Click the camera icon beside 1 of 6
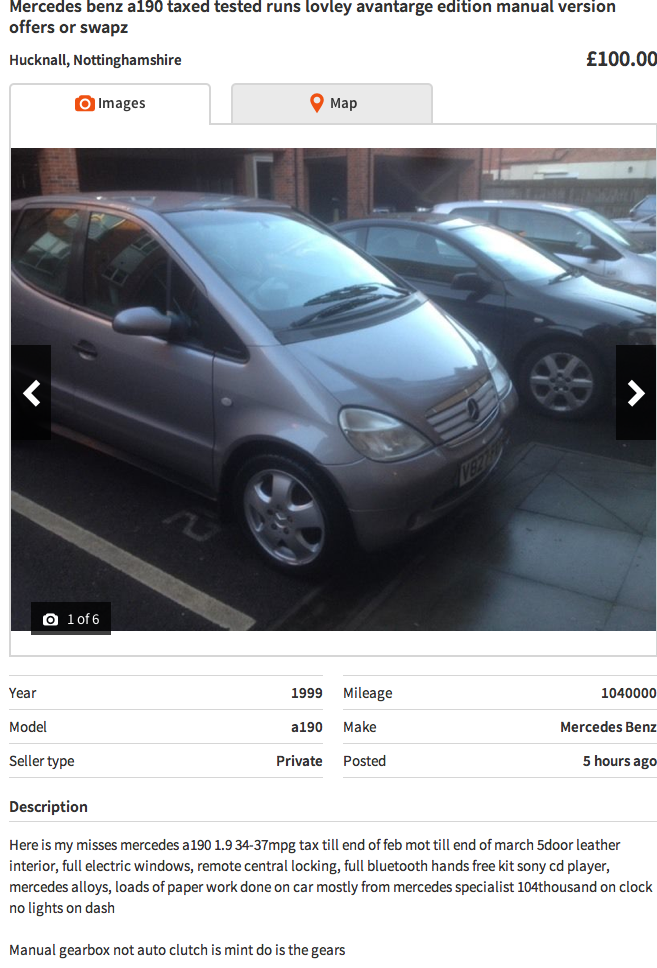The width and height of the screenshot is (657, 968). (51, 619)
